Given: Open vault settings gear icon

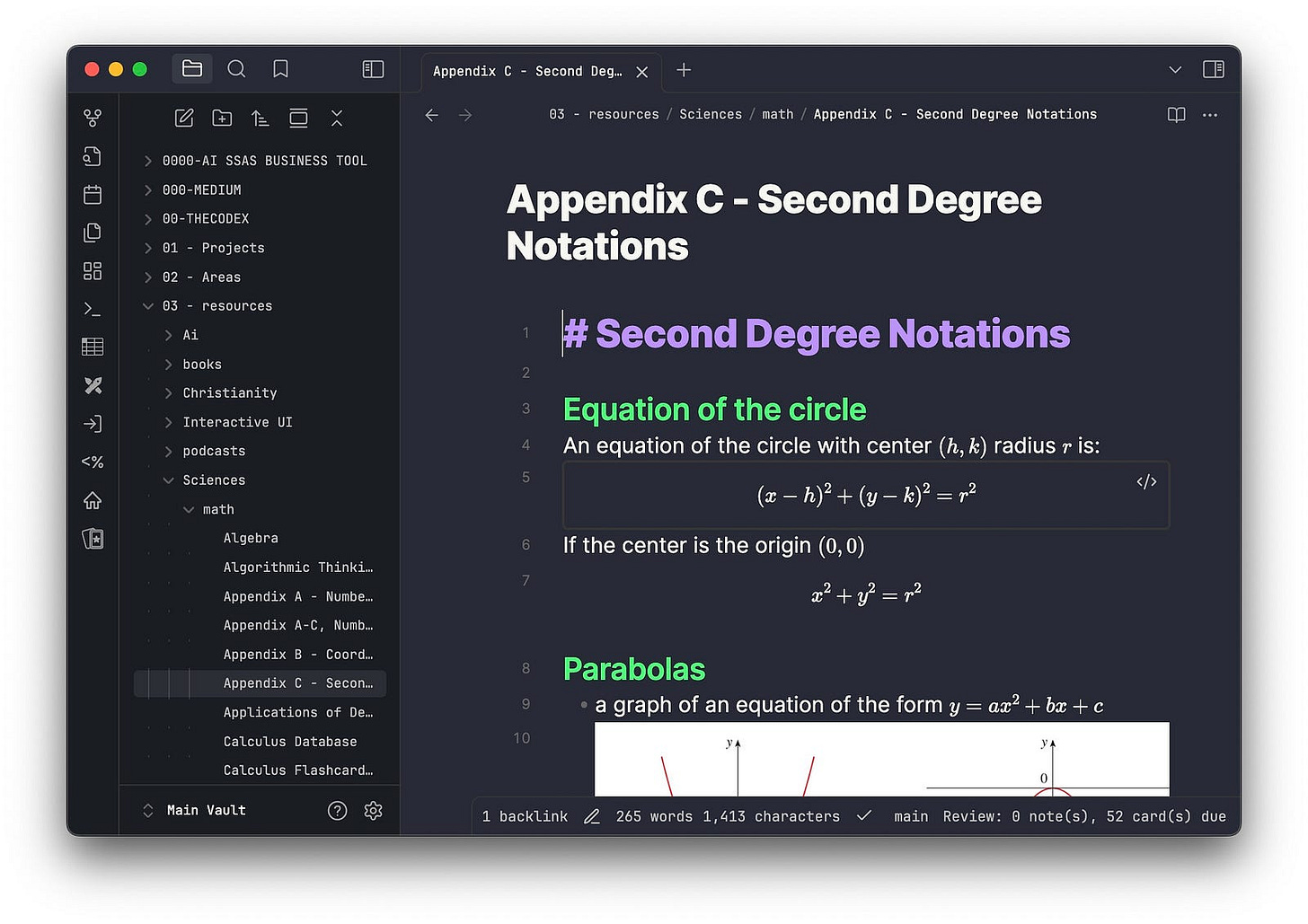Looking at the screenshot, I should coord(374,811).
